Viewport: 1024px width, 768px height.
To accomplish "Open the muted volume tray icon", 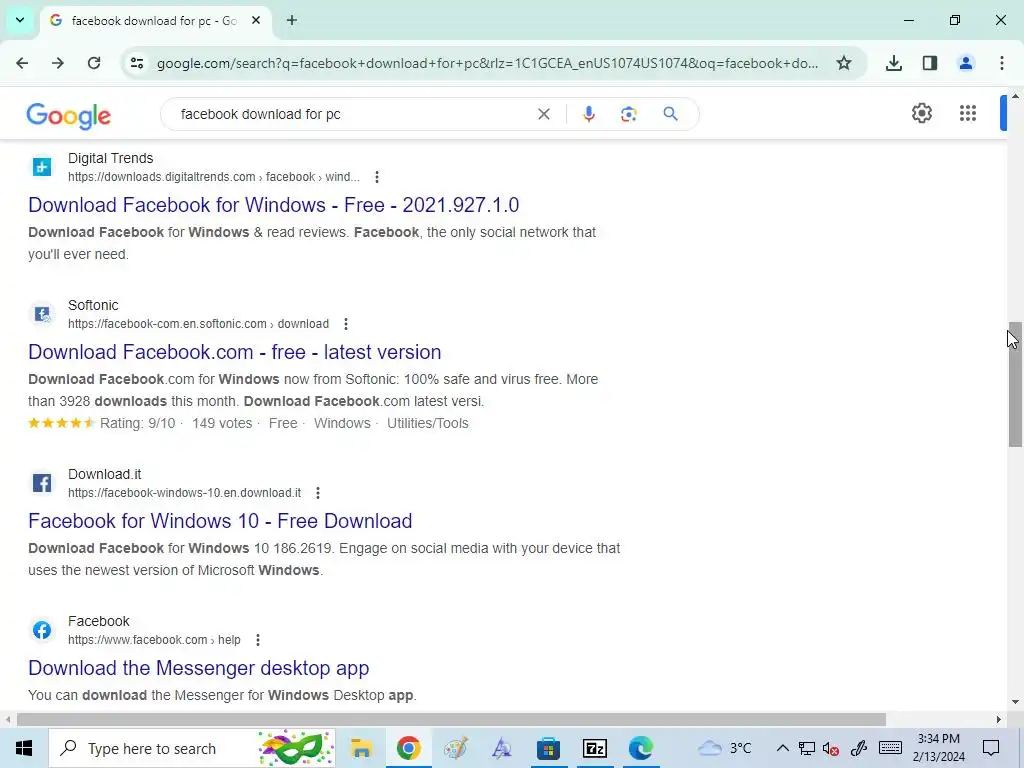I will coord(831,748).
